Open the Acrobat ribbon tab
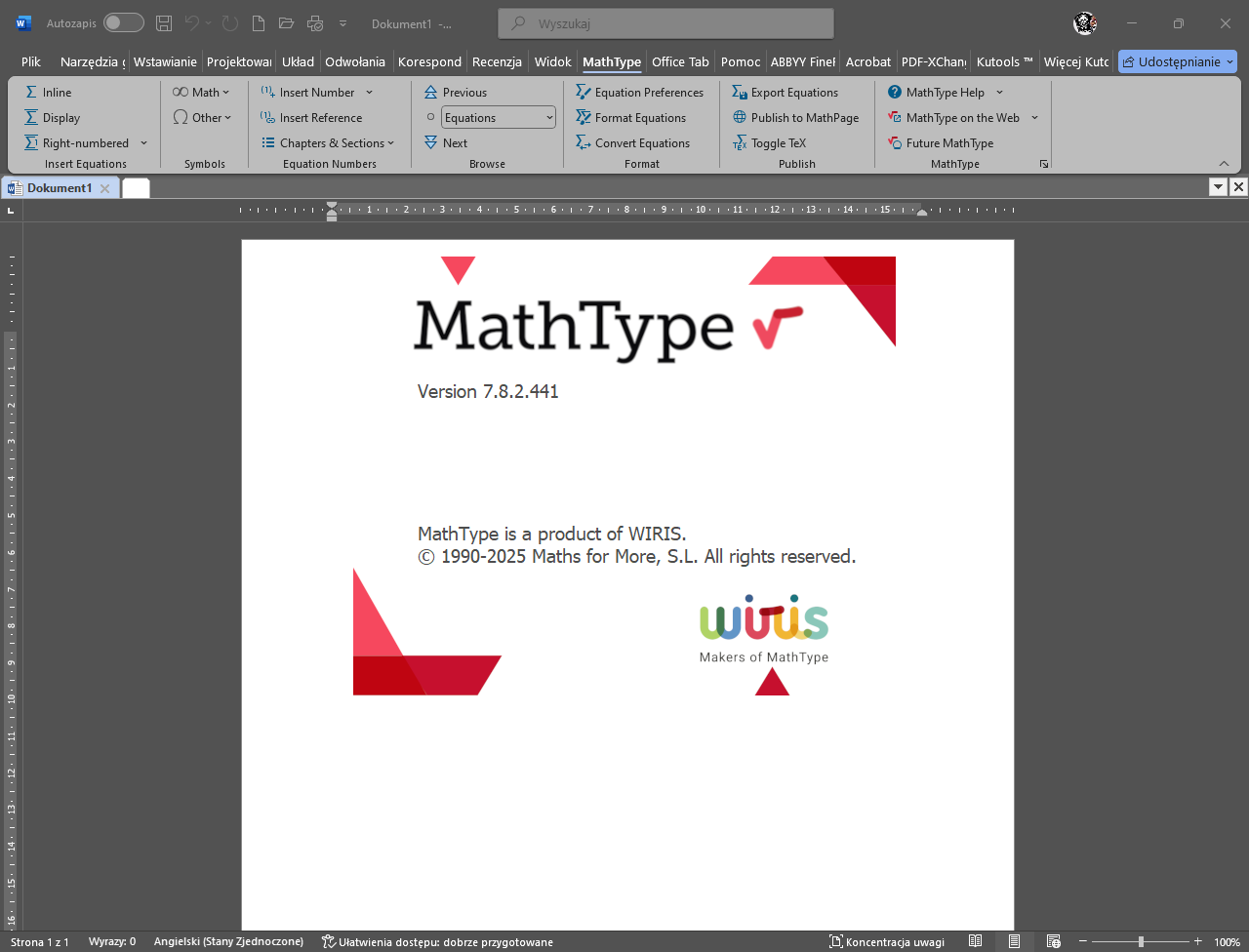Screen dimensions: 1249x952 (x=868, y=61)
